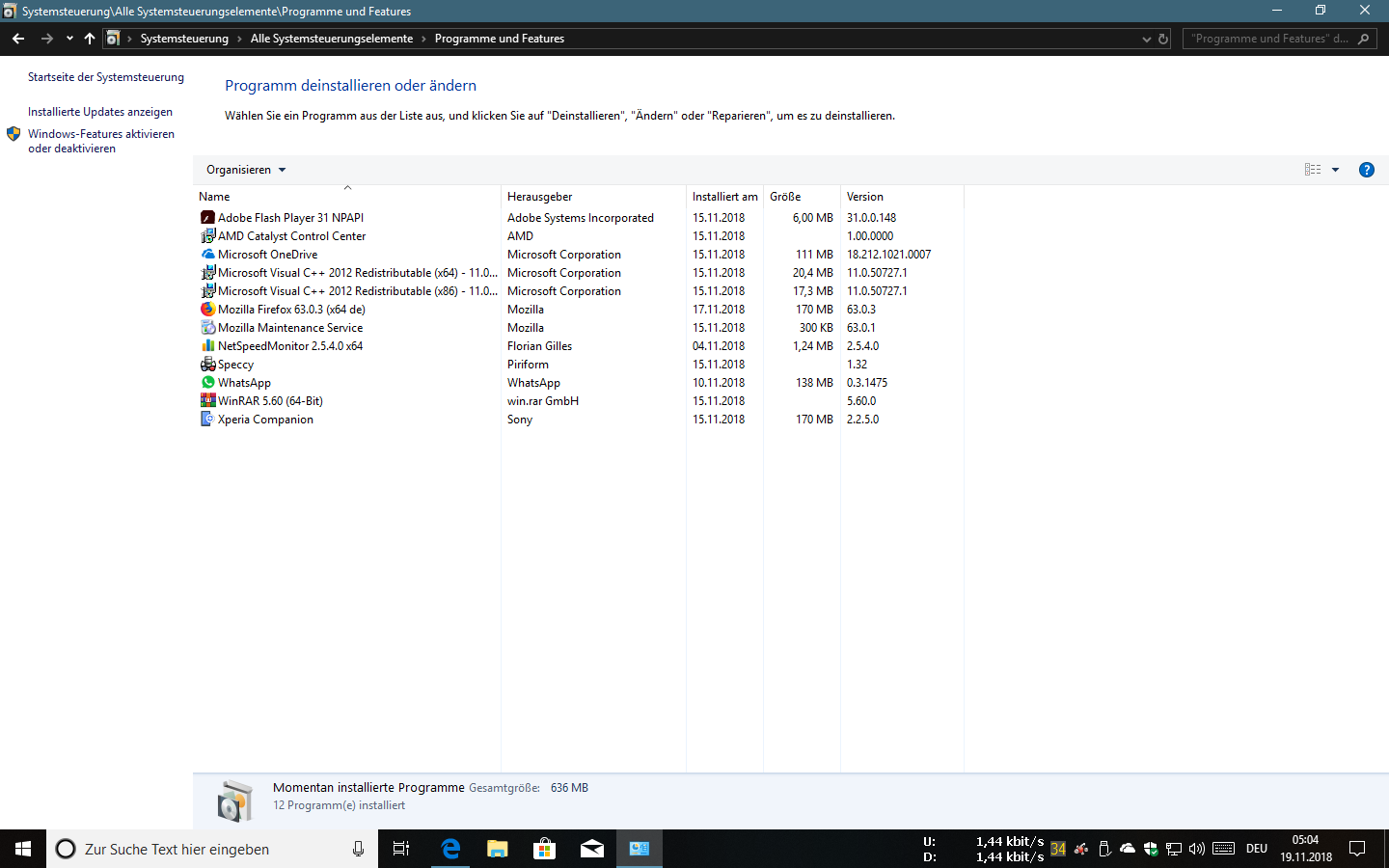Click version 18.212.1021.0007 cell
This screenshot has width=1389, height=868.
pos(889,255)
